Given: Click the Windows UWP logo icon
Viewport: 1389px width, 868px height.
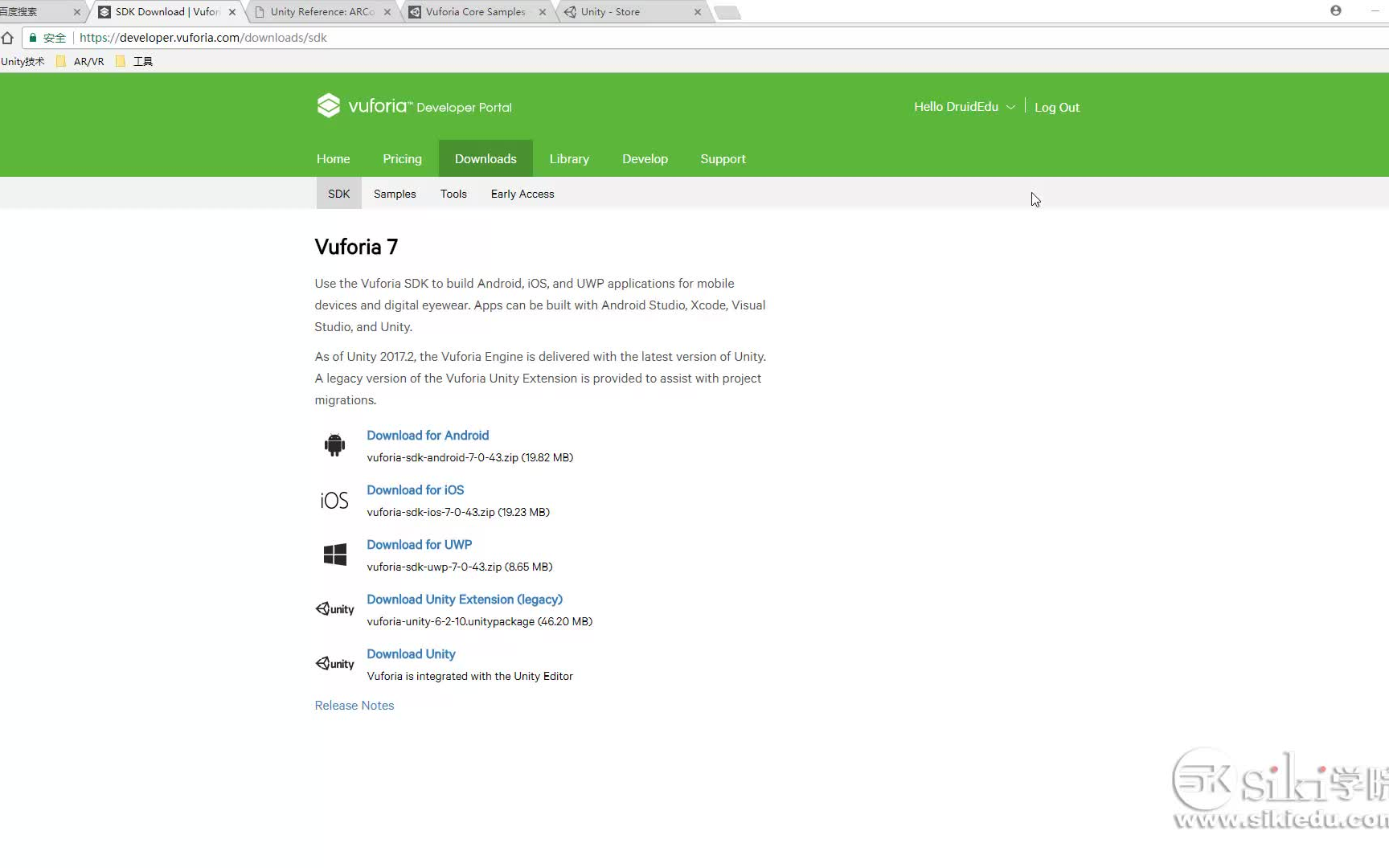Looking at the screenshot, I should (x=334, y=555).
